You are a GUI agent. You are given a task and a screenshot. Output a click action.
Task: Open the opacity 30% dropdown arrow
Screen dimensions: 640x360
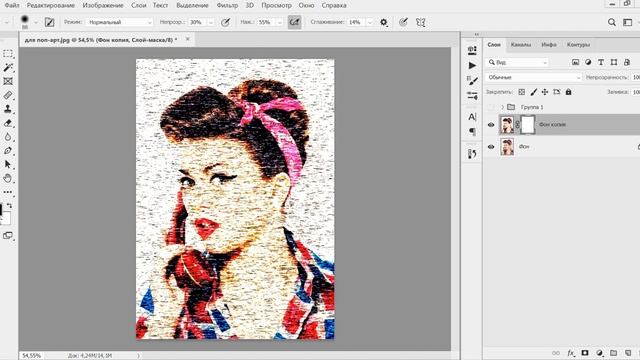coord(211,22)
